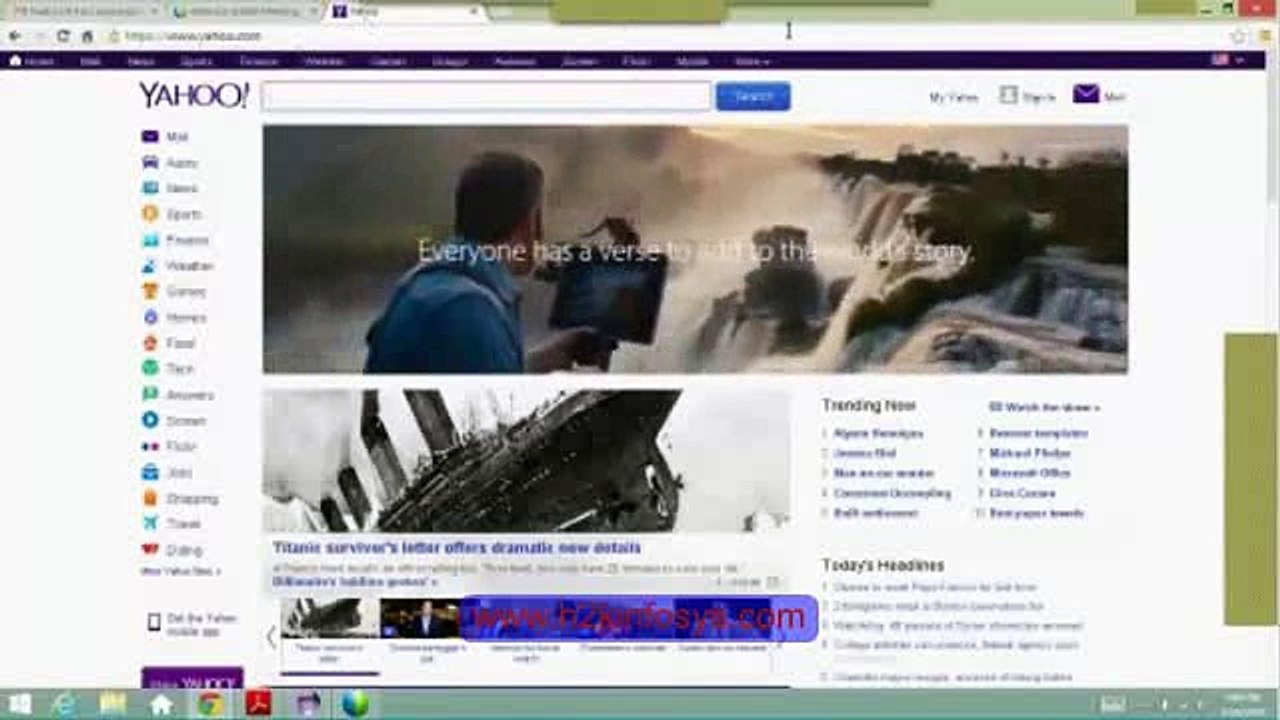Image resolution: width=1280 pixels, height=720 pixels.
Task: Click the blue Search button
Action: (753, 96)
